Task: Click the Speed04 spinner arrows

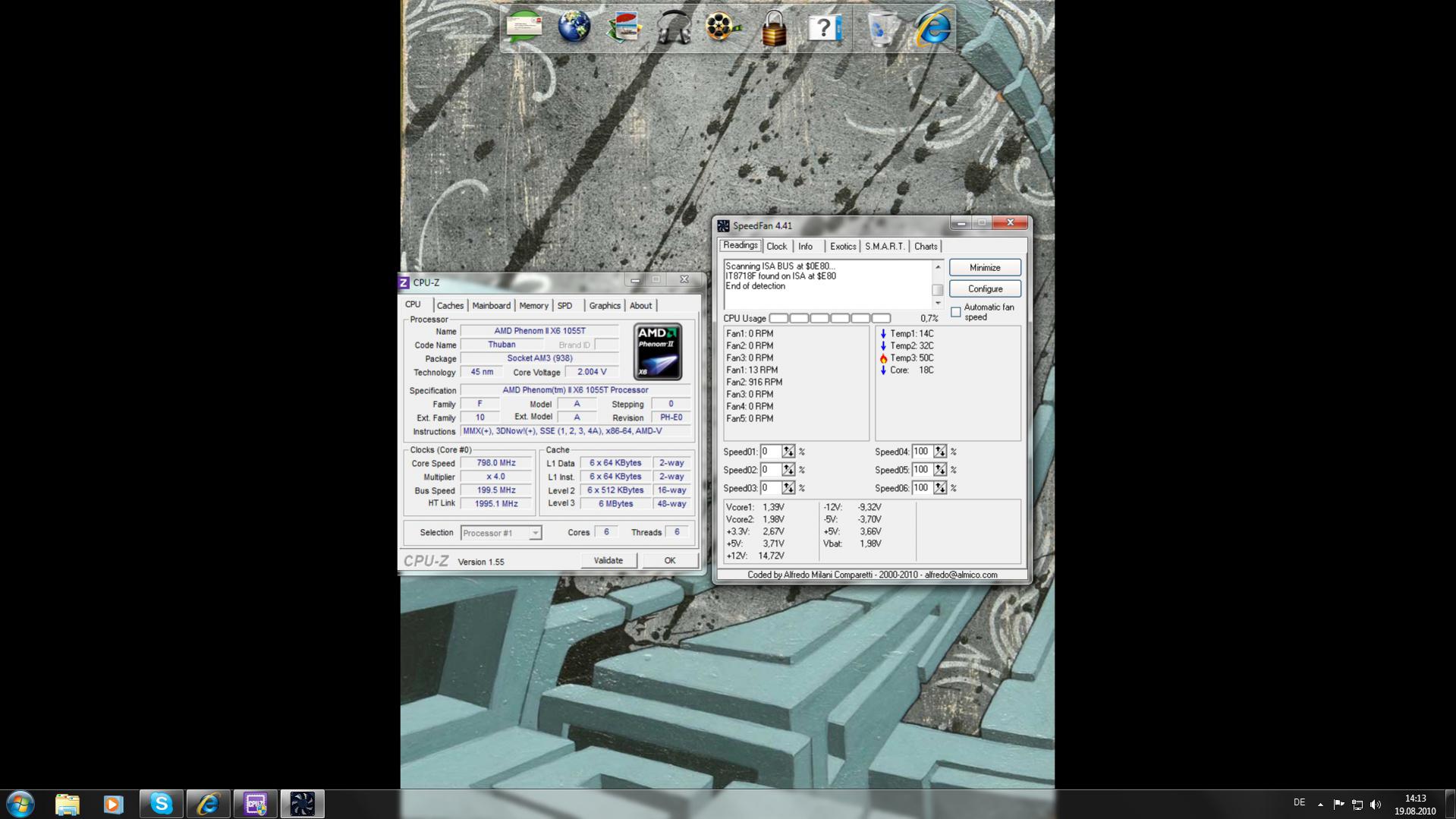Action: coord(940,452)
